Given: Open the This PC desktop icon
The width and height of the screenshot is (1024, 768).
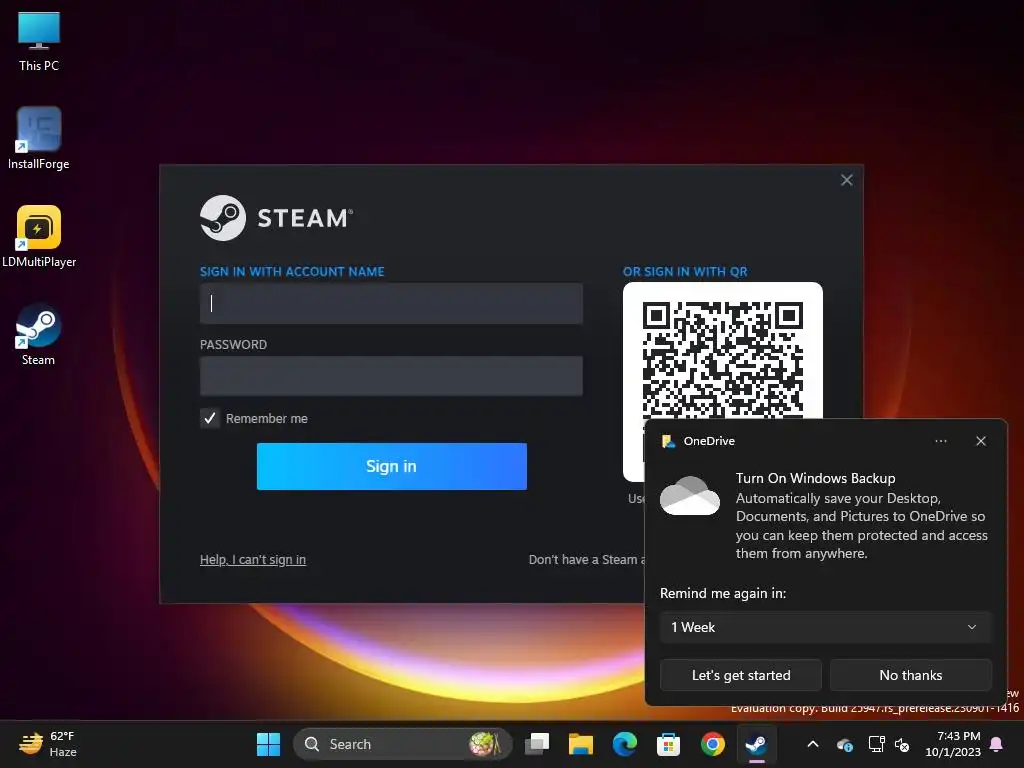Looking at the screenshot, I should pos(39,40).
